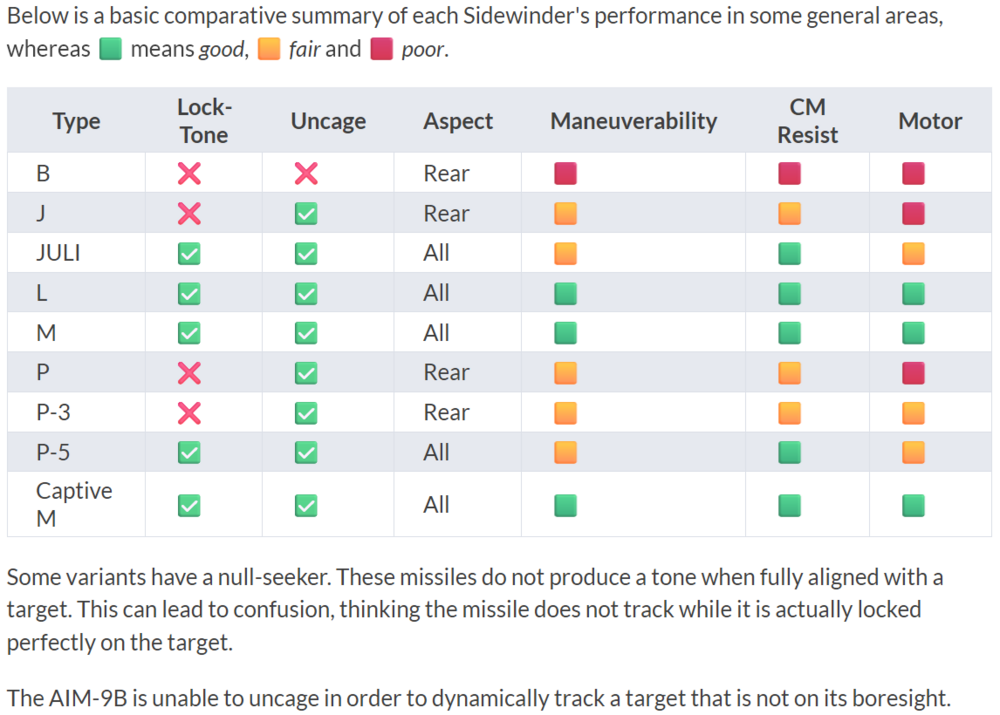Image resolution: width=1000 pixels, height=715 pixels.
Task: Click the Type column header
Action: click(76, 121)
